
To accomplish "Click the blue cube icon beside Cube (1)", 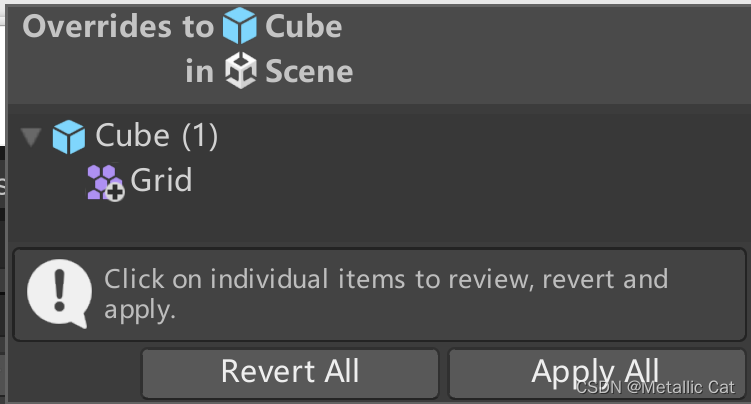I will (69, 137).
